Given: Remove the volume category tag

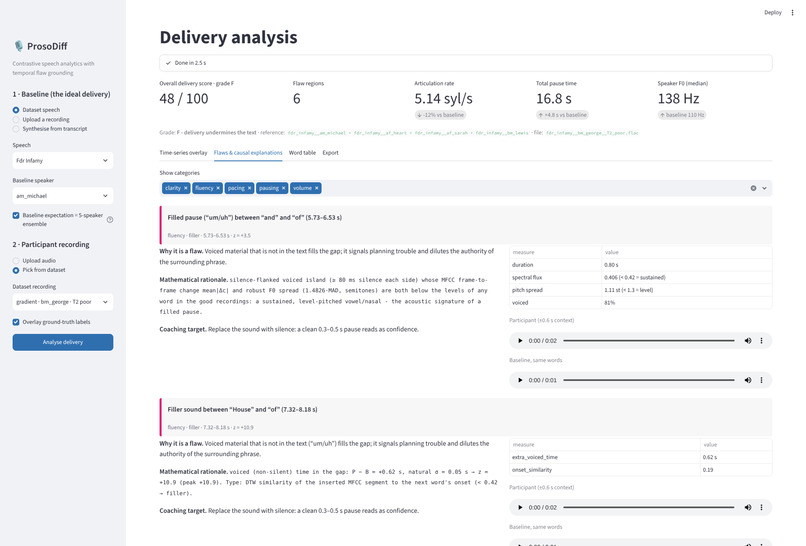Looking at the screenshot, I should click(317, 188).
